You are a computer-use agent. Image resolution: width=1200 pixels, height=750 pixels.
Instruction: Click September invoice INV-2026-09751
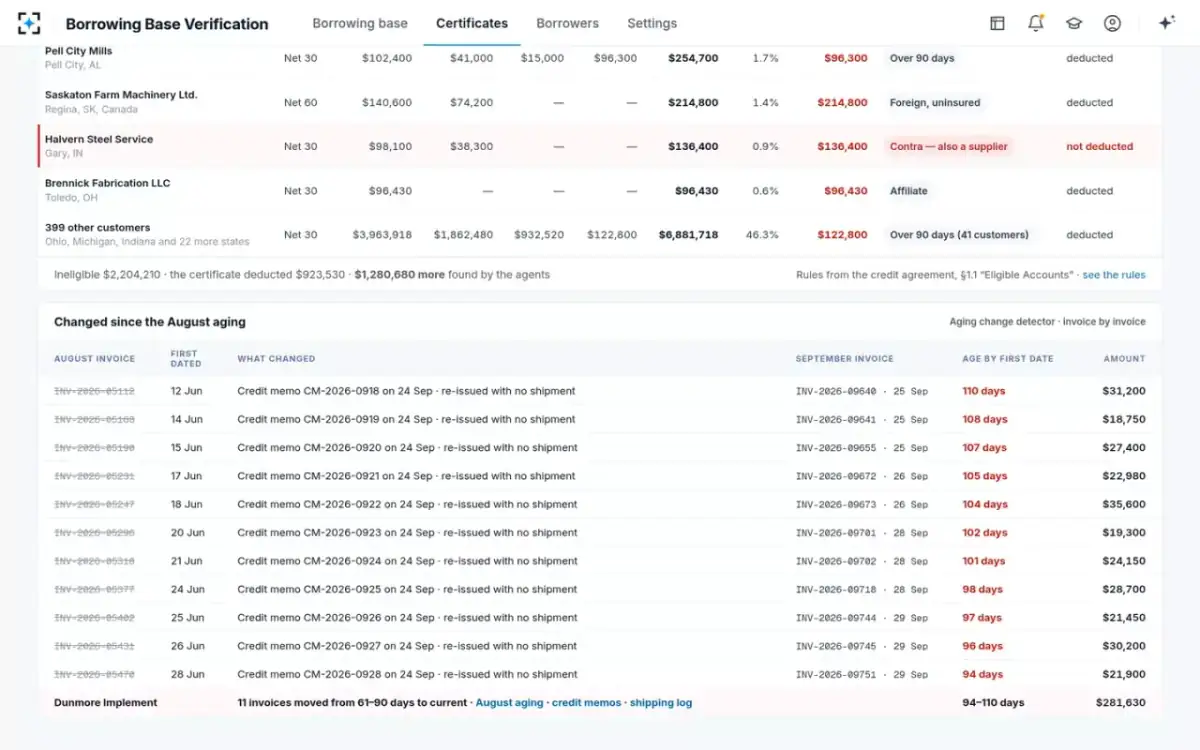click(x=836, y=674)
